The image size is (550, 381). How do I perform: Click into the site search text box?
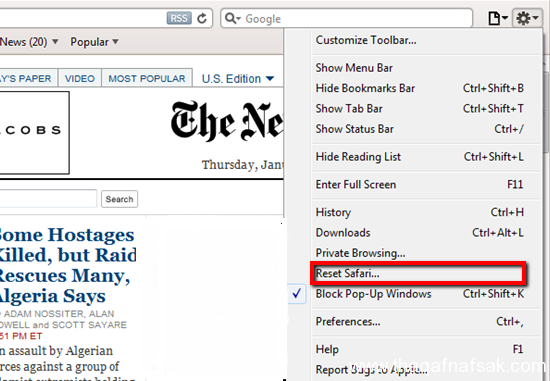48,199
